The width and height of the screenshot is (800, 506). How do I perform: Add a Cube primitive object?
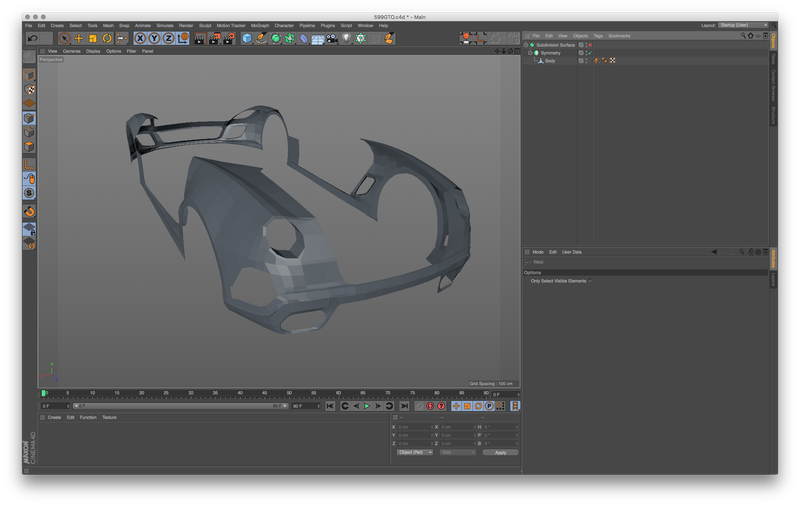tap(247, 38)
